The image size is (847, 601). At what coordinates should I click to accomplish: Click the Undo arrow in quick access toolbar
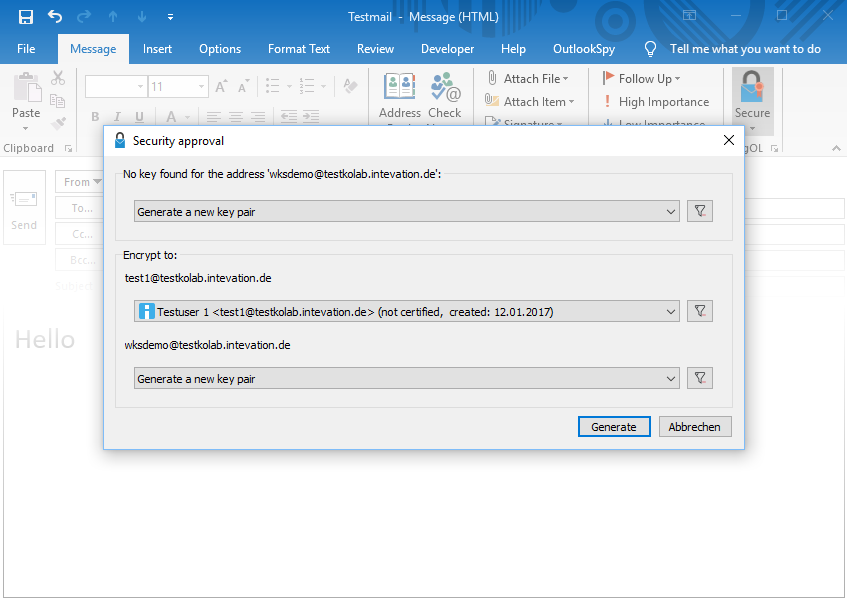pos(55,17)
